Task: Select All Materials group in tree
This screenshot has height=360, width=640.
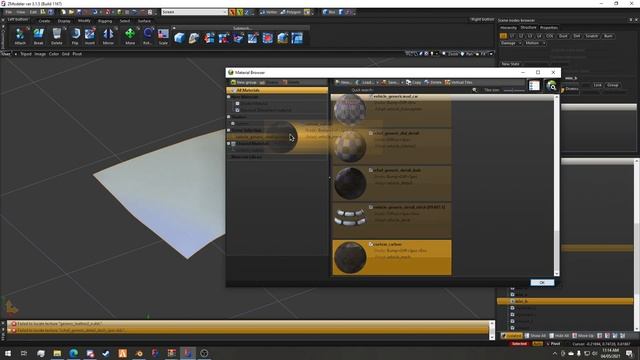Action: coord(277,90)
